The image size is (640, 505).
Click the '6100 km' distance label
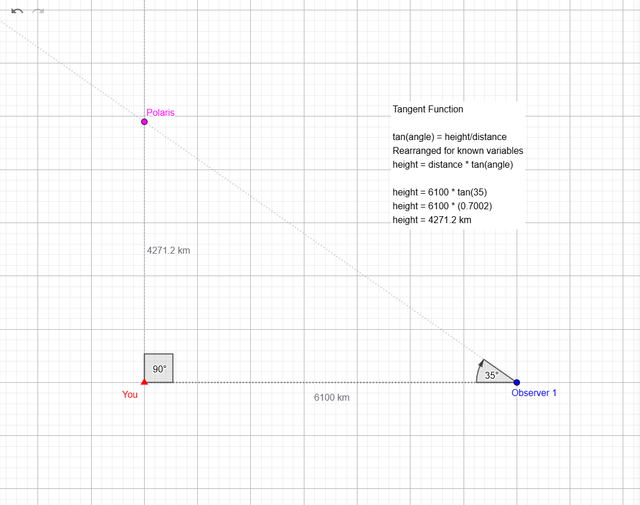point(331,397)
